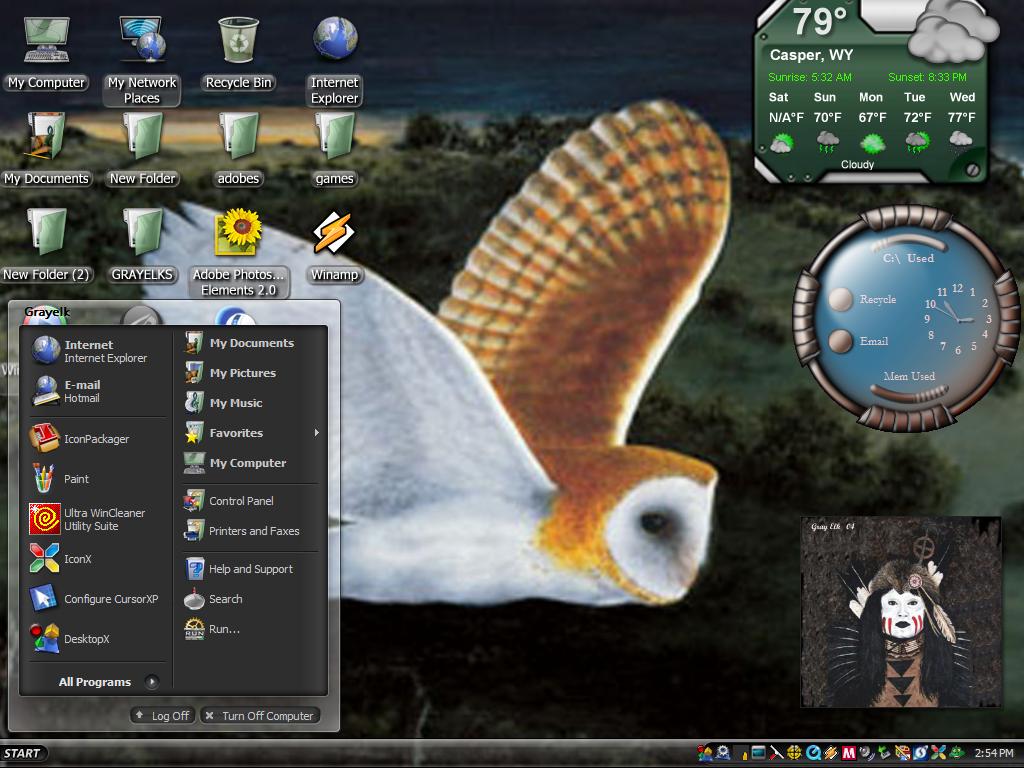The image size is (1024, 768).
Task: Toggle the Email button on gauge widget
Action: 840,341
